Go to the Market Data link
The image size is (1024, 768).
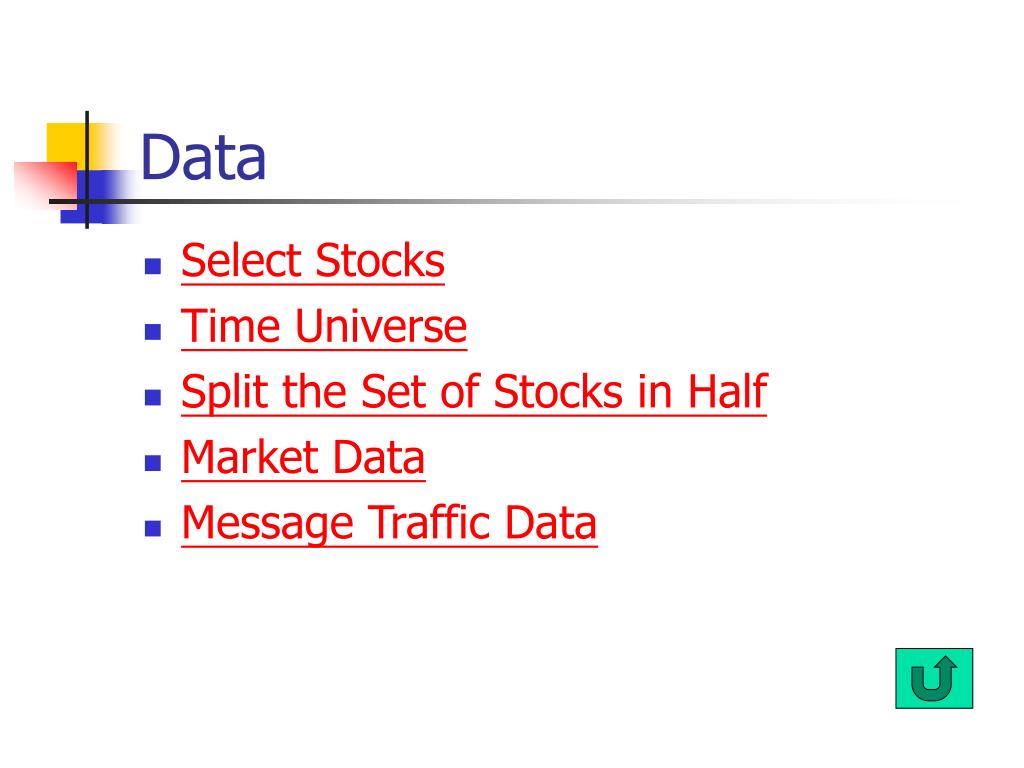click(303, 457)
